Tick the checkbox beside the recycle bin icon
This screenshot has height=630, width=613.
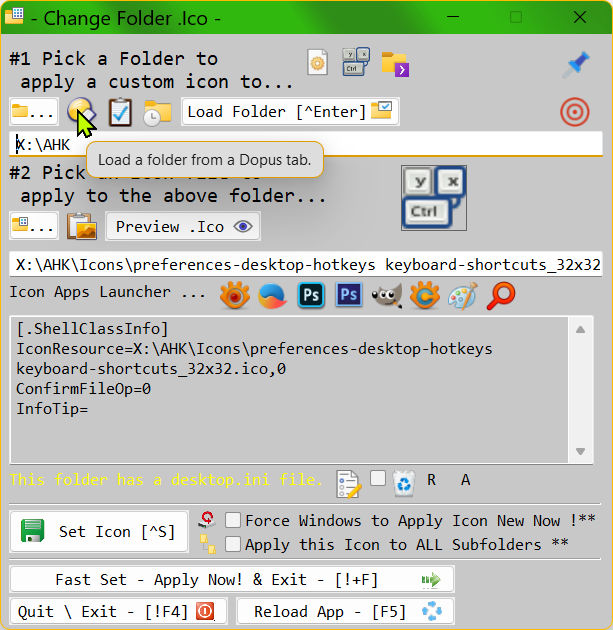(377, 479)
